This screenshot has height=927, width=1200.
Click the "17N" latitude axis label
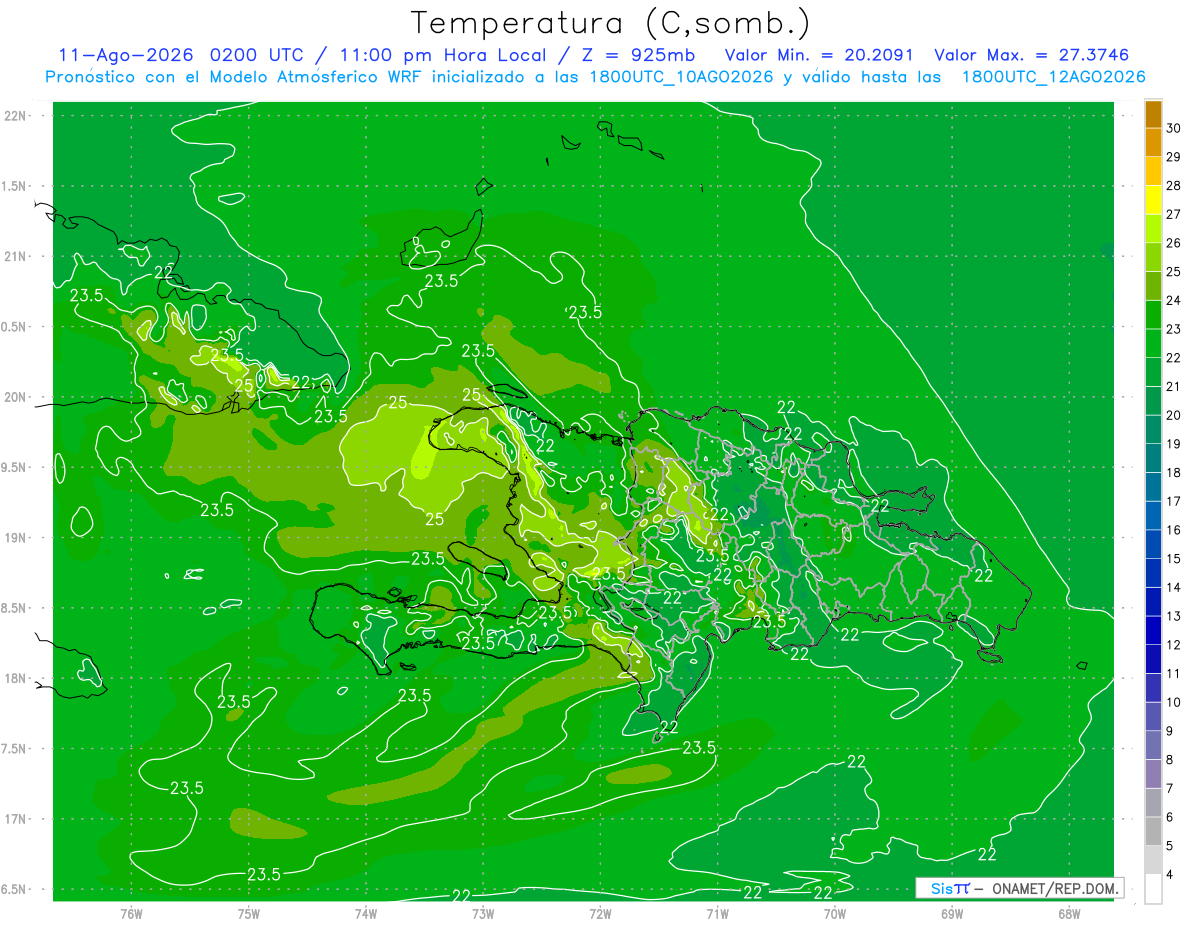click(15, 819)
